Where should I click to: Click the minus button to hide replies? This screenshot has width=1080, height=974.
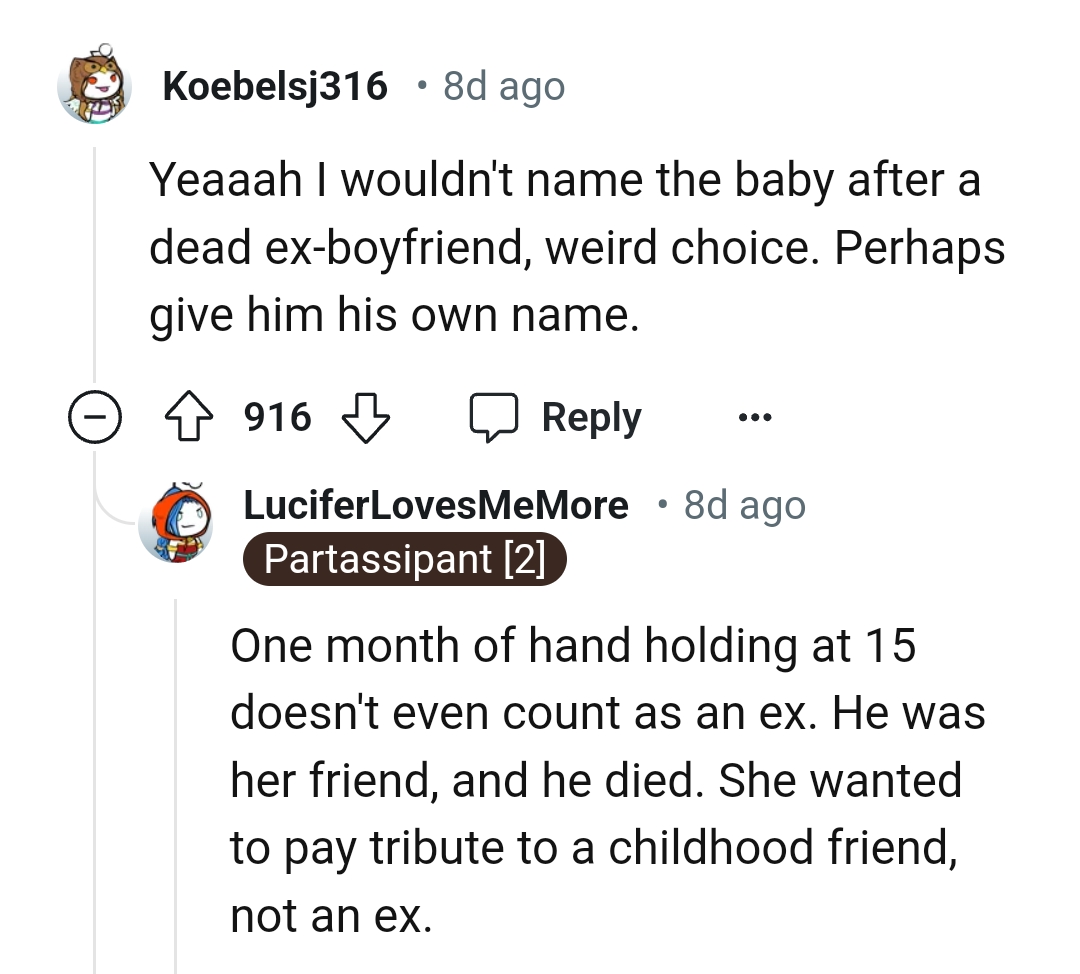point(95,417)
